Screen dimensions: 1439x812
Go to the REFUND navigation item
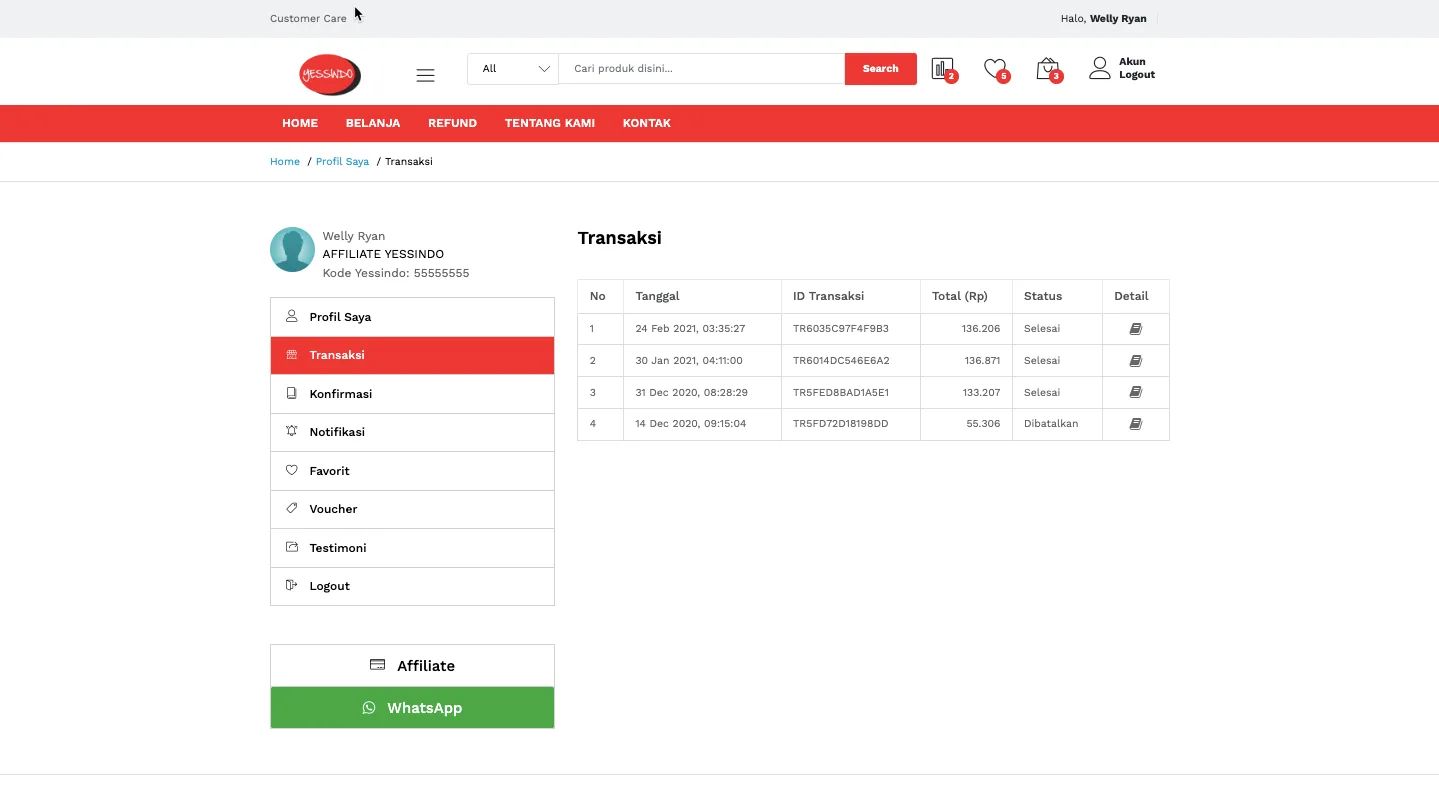tap(452, 123)
